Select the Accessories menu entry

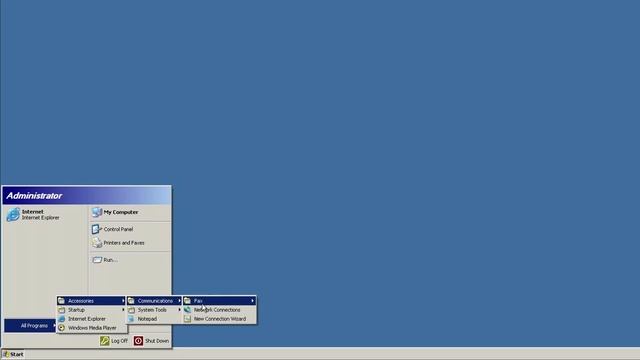coord(91,301)
